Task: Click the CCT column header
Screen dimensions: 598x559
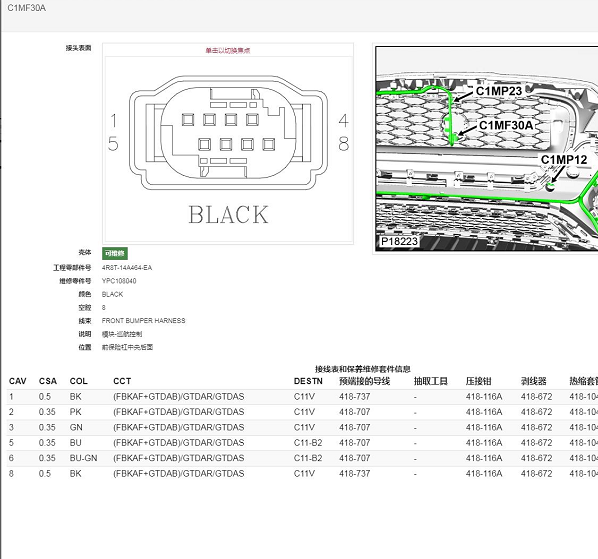Action: point(122,381)
